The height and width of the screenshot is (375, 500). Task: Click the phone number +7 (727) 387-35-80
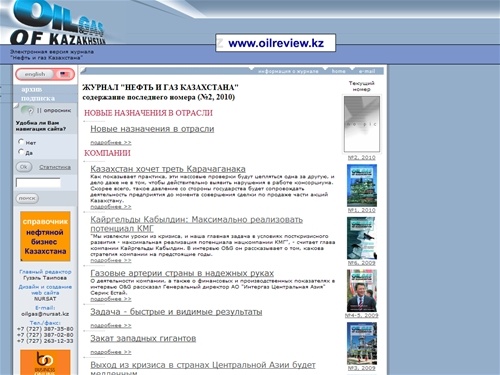pyautogui.click(x=45, y=329)
